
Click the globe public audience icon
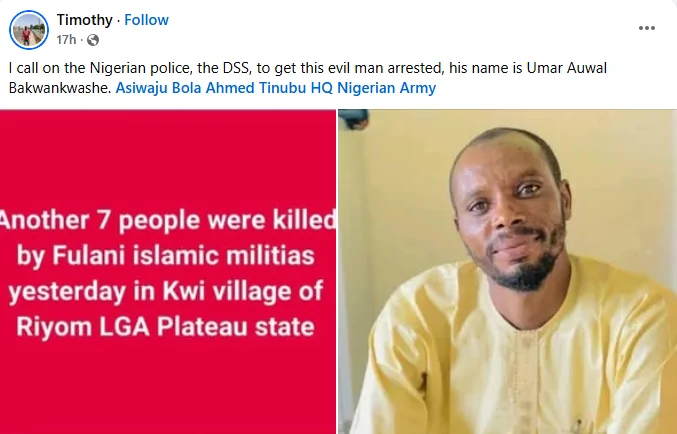click(x=93, y=40)
